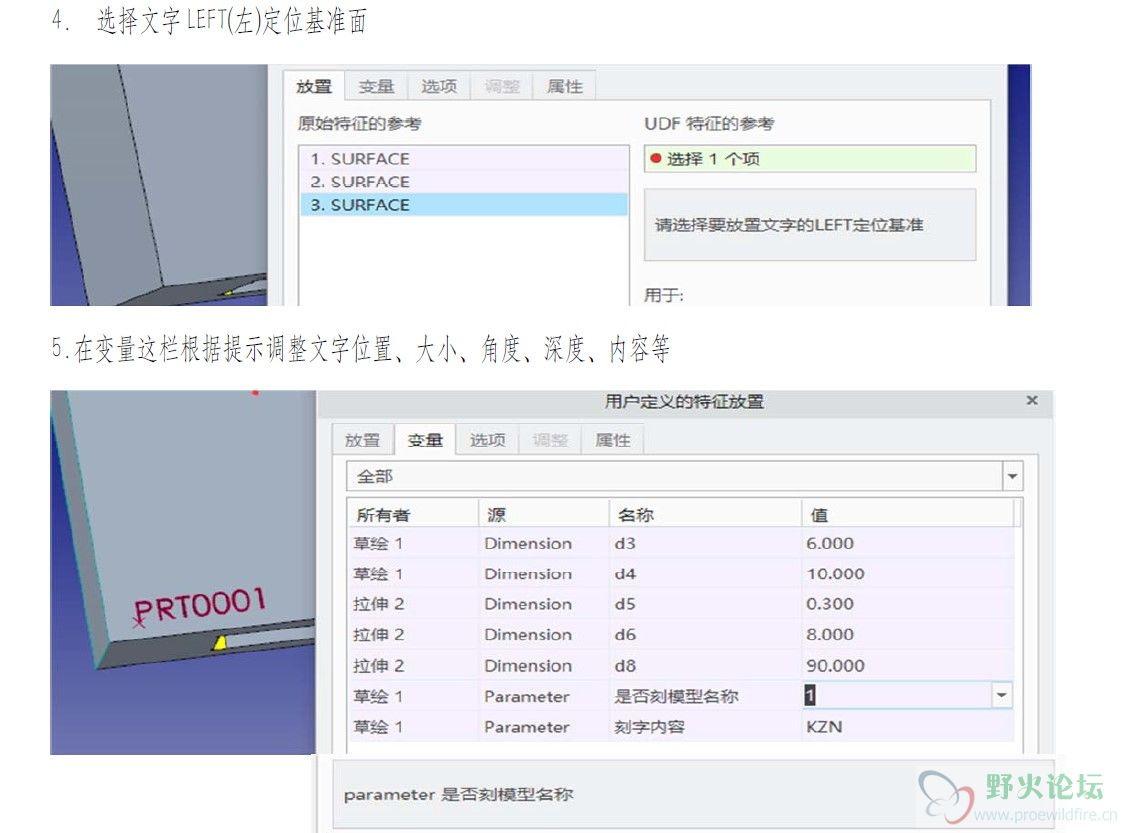
Task: Open the 是否刻模型名称 value dropdown arrow
Action: coord(1001,695)
